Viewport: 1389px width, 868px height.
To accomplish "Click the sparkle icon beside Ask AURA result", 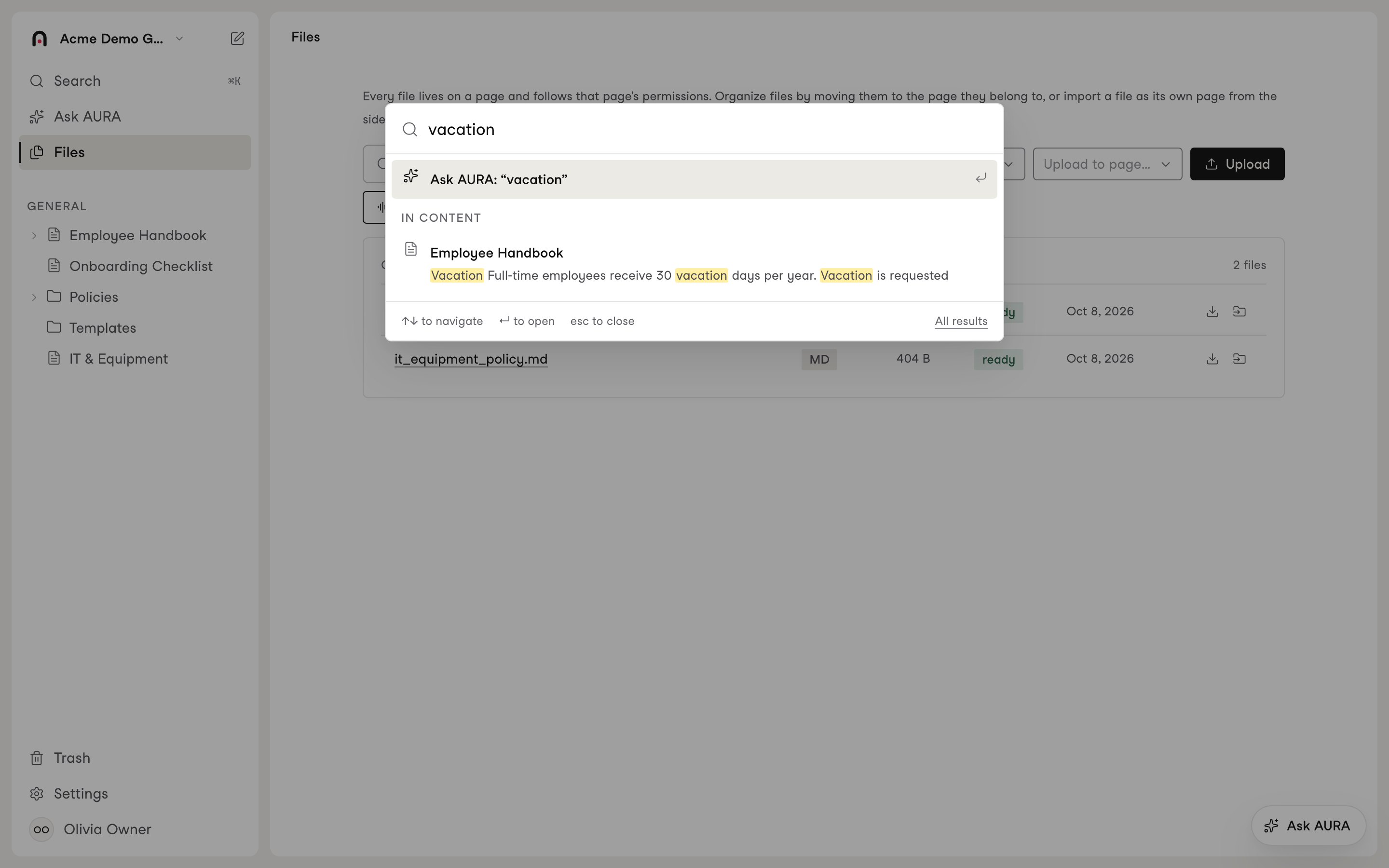I will (x=410, y=176).
